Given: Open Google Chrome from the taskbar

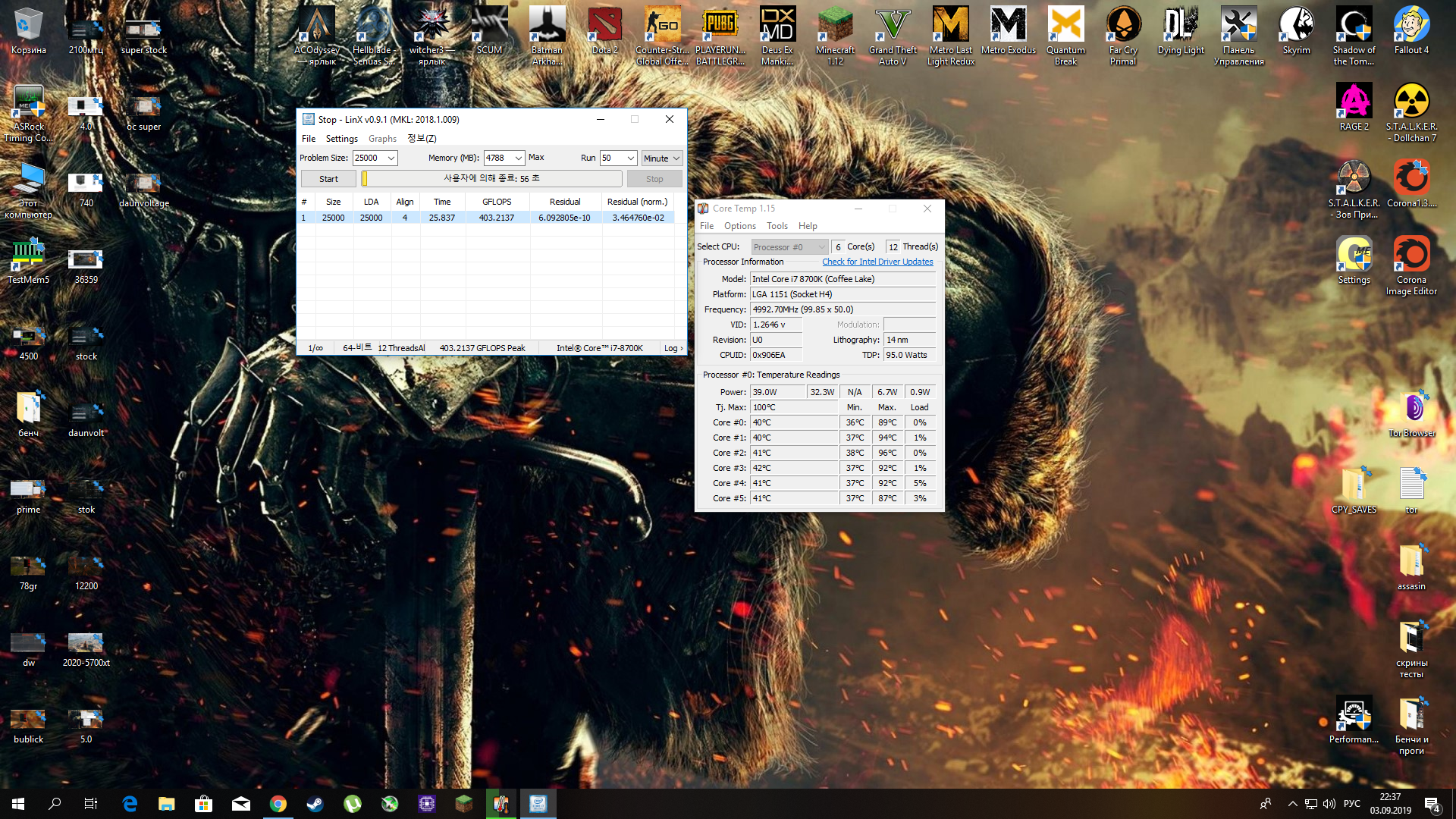Looking at the screenshot, I should 278,804.
